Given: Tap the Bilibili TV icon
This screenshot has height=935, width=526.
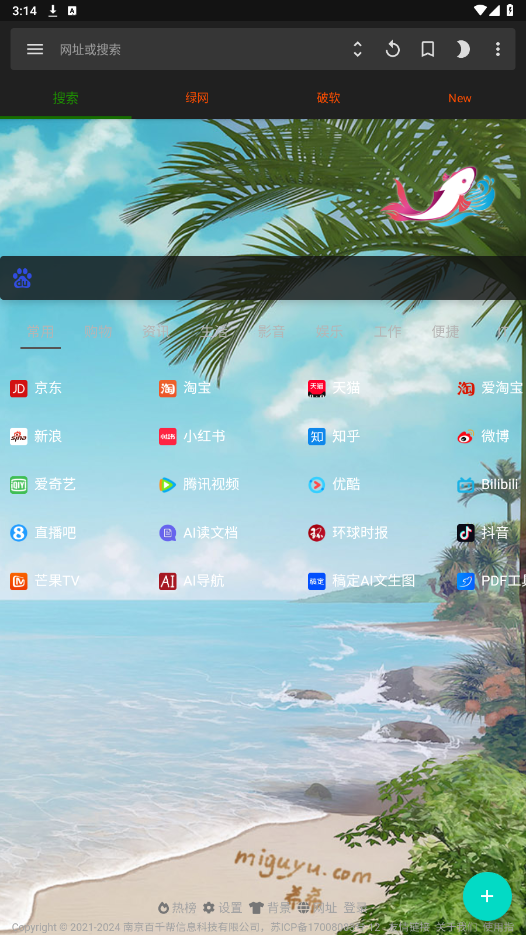Looking at the screenshot, I should click(466, 485).
